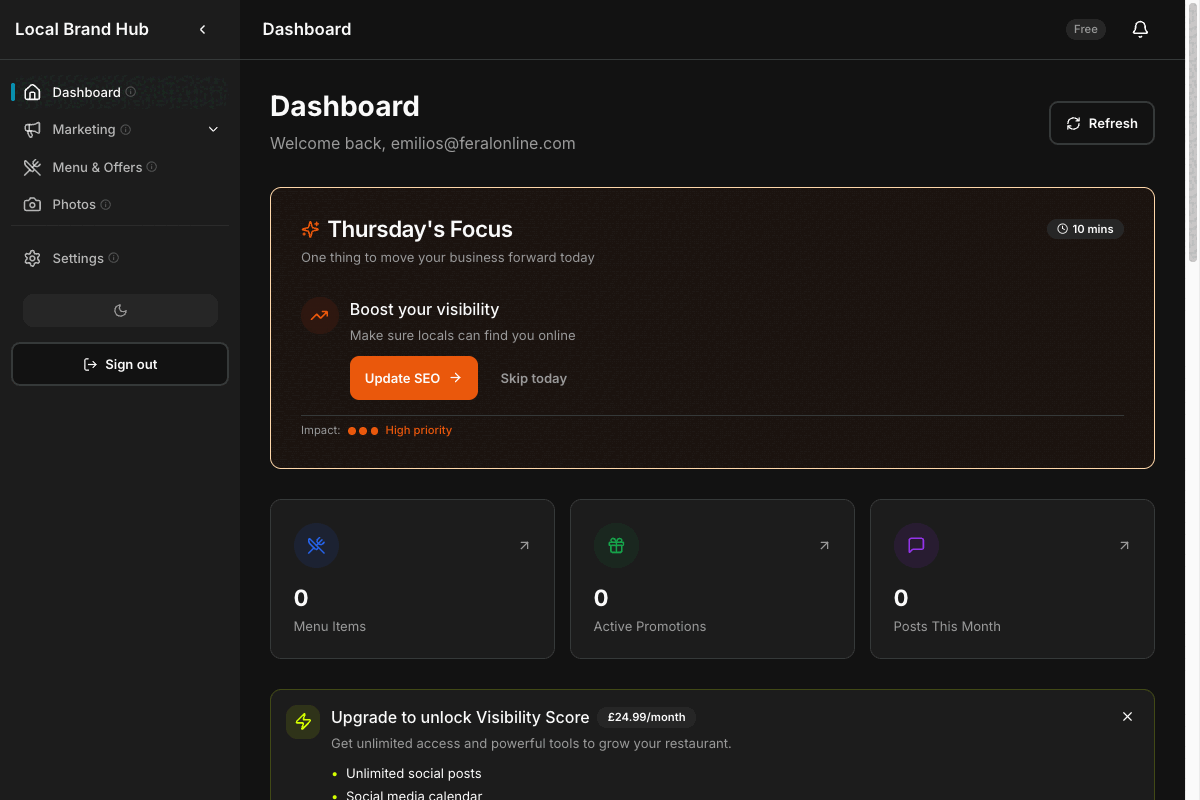
Task: Click the purple chat icon on Posts This Month
Action: pos(916,545)
